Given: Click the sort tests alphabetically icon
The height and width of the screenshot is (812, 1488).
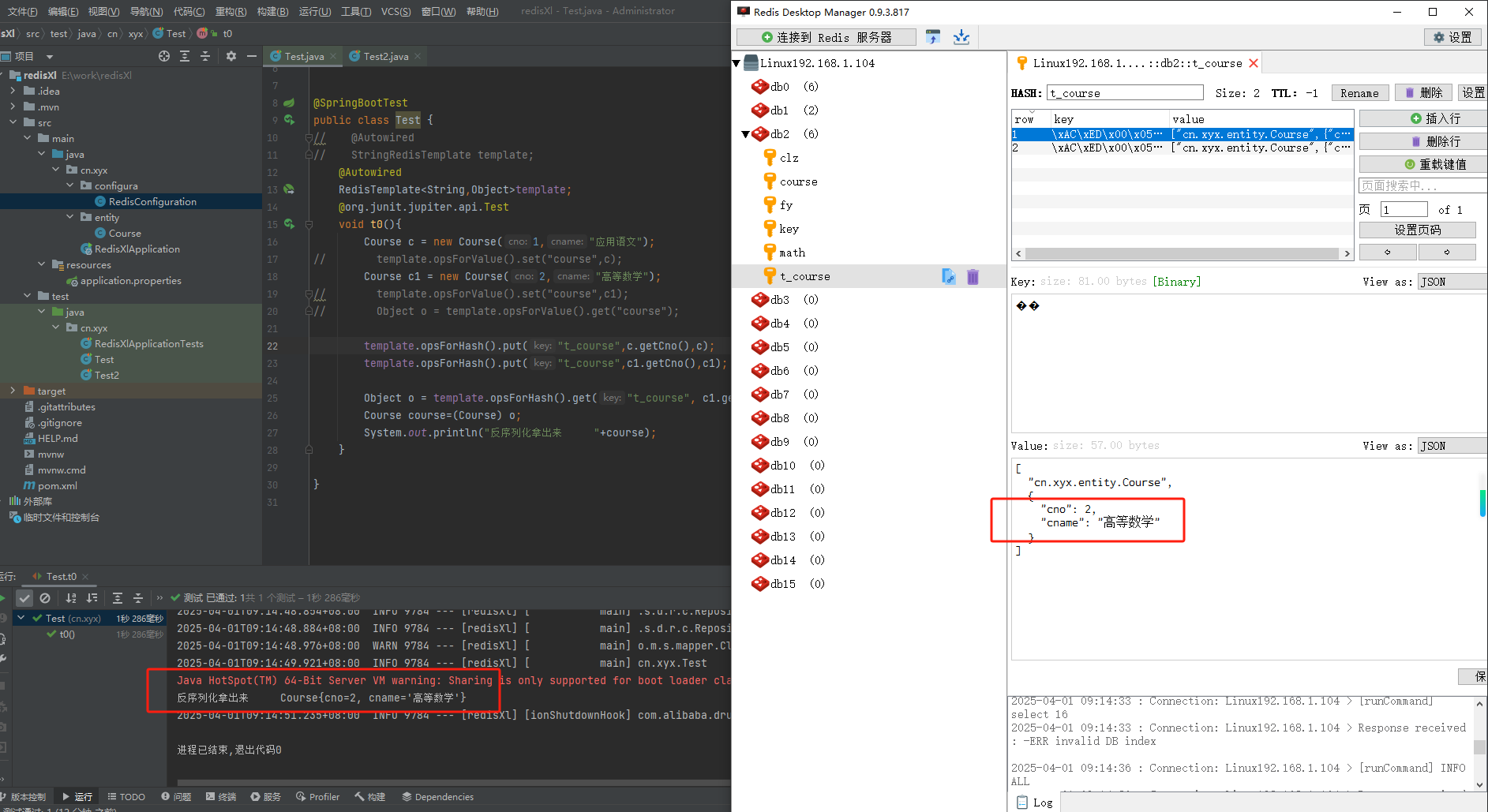Looking at the screenshot, I should (x=69, y=597).
